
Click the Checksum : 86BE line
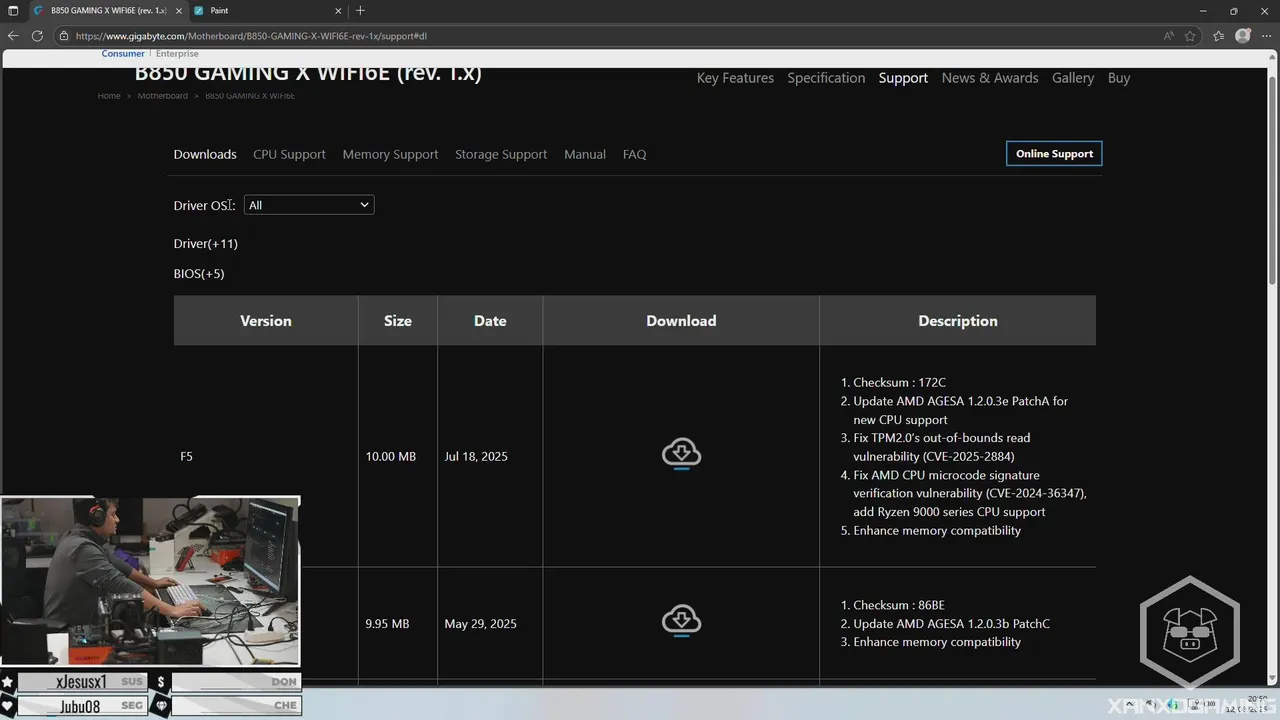coord(899,605)
